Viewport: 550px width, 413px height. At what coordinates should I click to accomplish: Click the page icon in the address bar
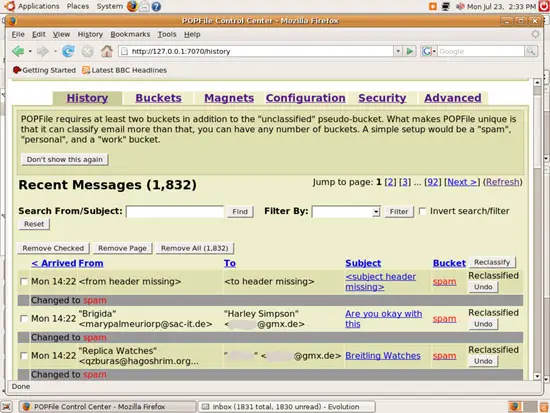tap(124, 51)
